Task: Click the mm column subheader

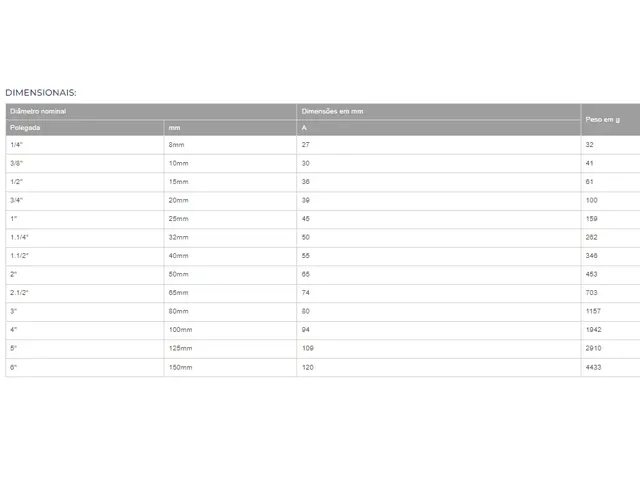Action: [230, 128]
